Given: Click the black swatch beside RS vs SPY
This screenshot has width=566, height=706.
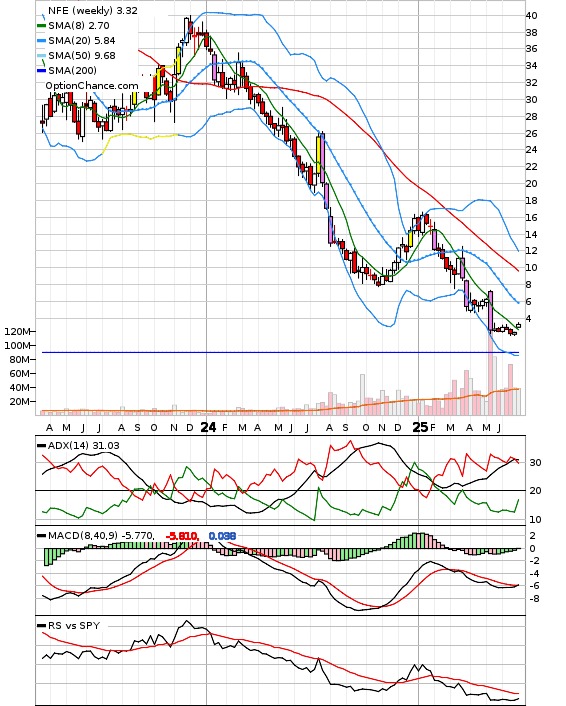Looking at the screenshot, I should 41,626.
